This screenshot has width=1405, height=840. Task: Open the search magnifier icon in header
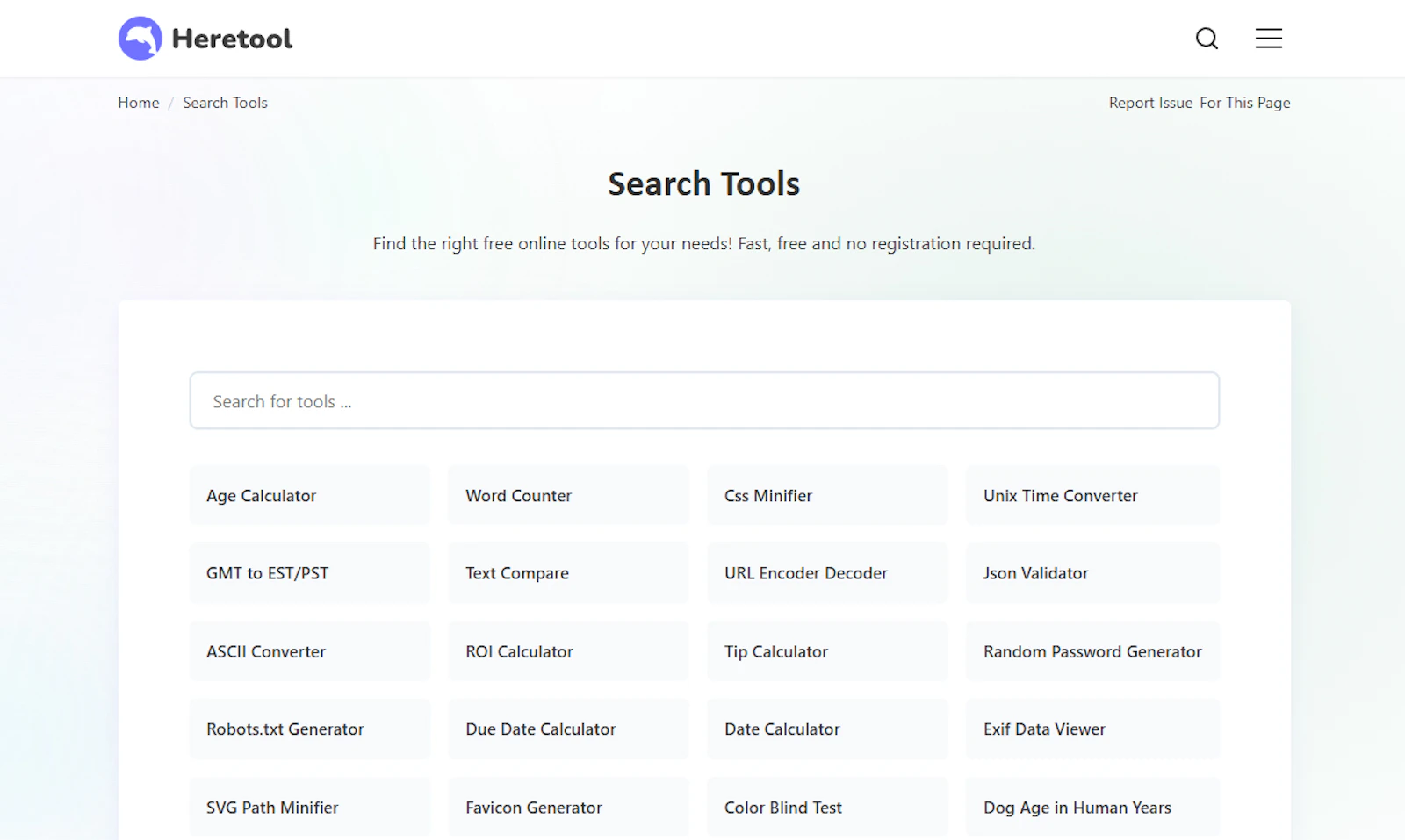1207,39
